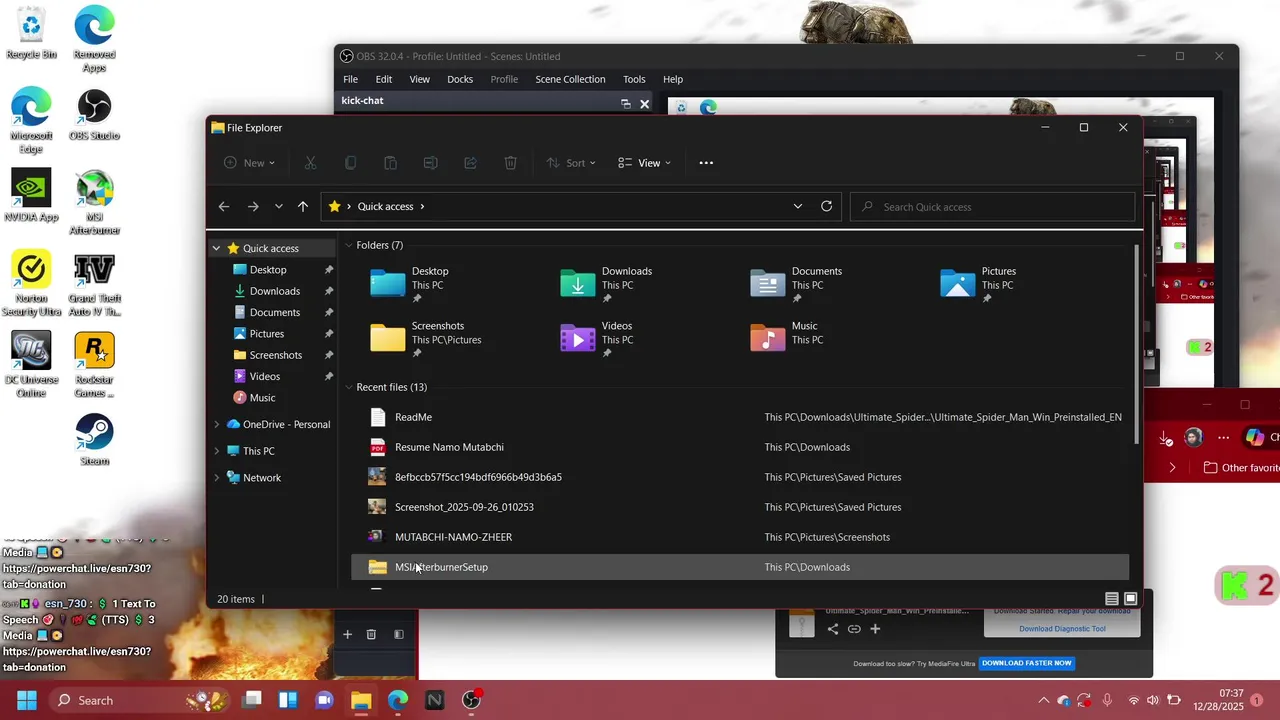
Task: Click the OBS Studio taskbar icon
Action: [471, 700]
